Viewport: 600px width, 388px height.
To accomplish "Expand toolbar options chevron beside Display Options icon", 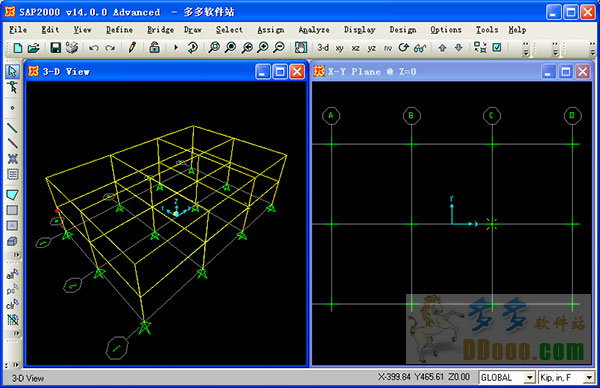I will pos(526,49).
